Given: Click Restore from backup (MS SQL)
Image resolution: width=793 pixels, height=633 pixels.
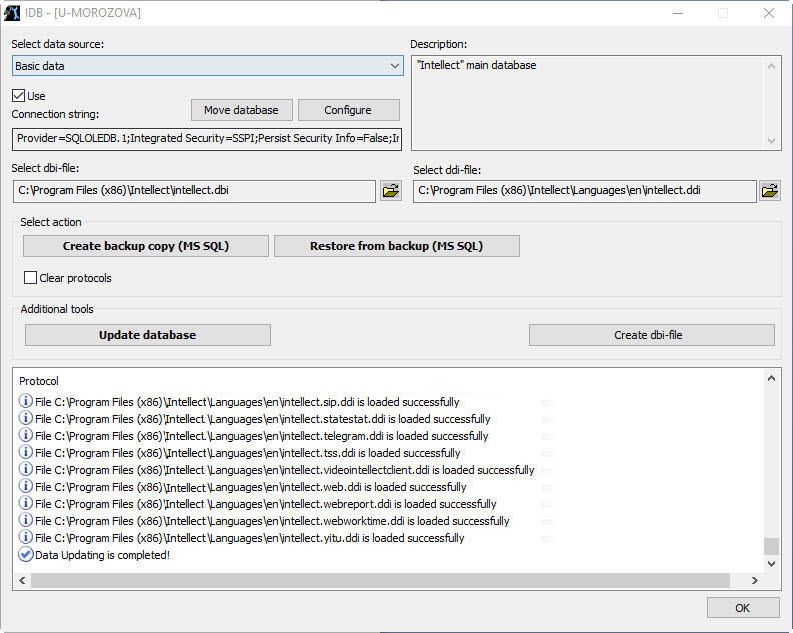Looking at the screenshot, I should (x=396, y=246).
